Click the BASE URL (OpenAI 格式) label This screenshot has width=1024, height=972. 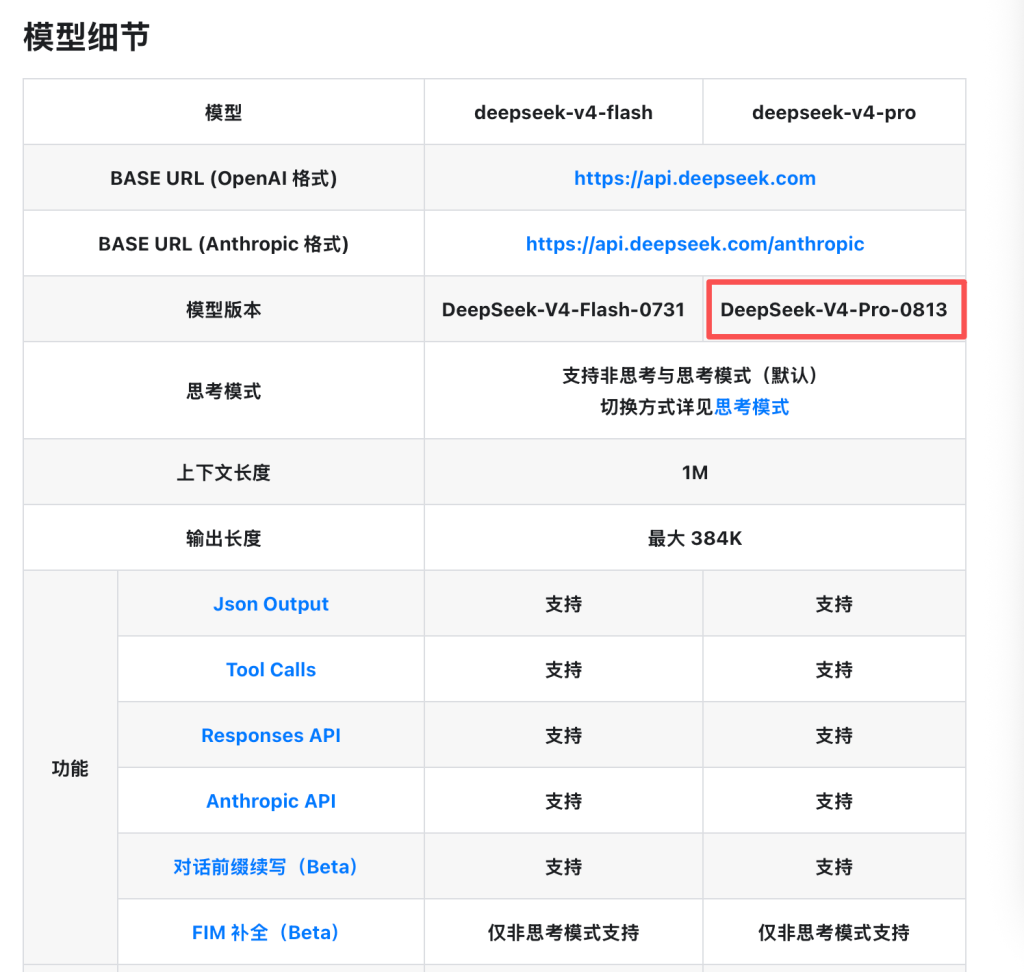pyautogui.click(x=223, y=178)
